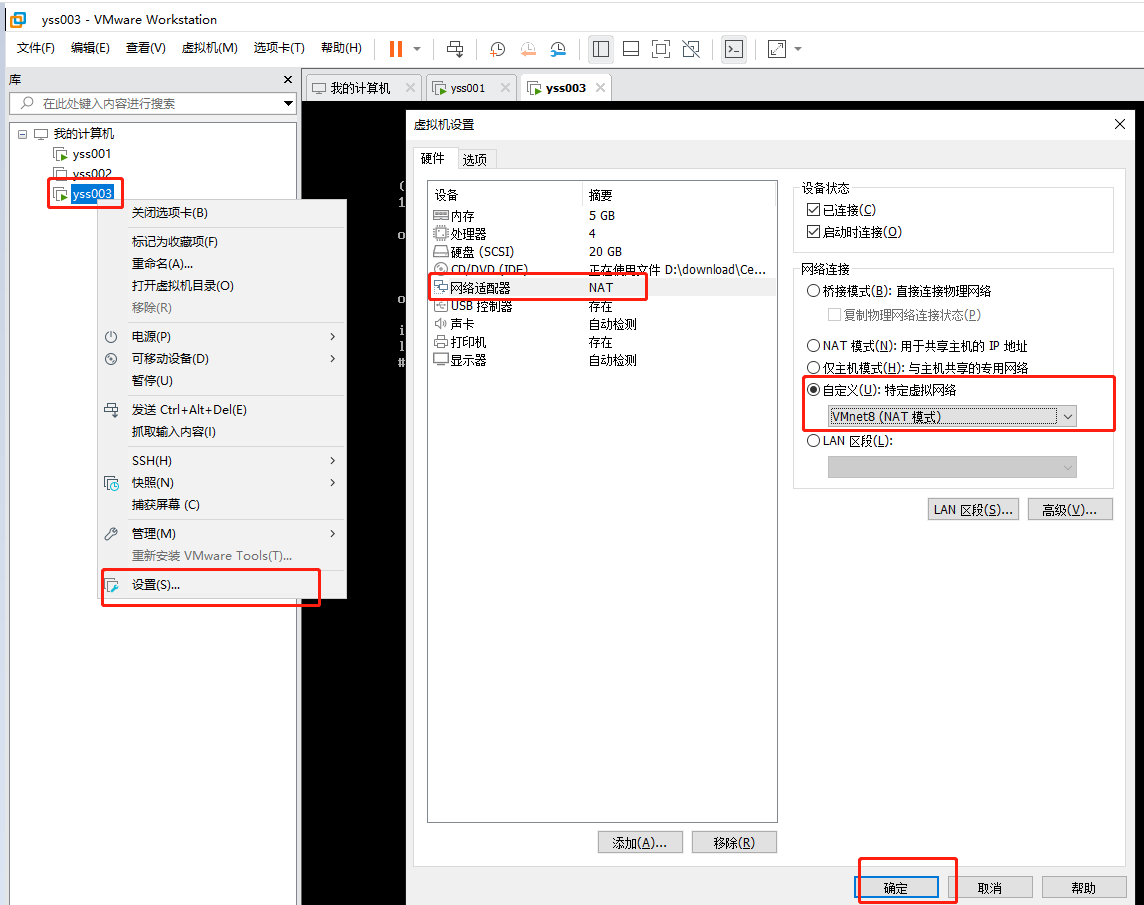Select 自定义(U) radio button
Screen dimensions: 1144x905
813,390
